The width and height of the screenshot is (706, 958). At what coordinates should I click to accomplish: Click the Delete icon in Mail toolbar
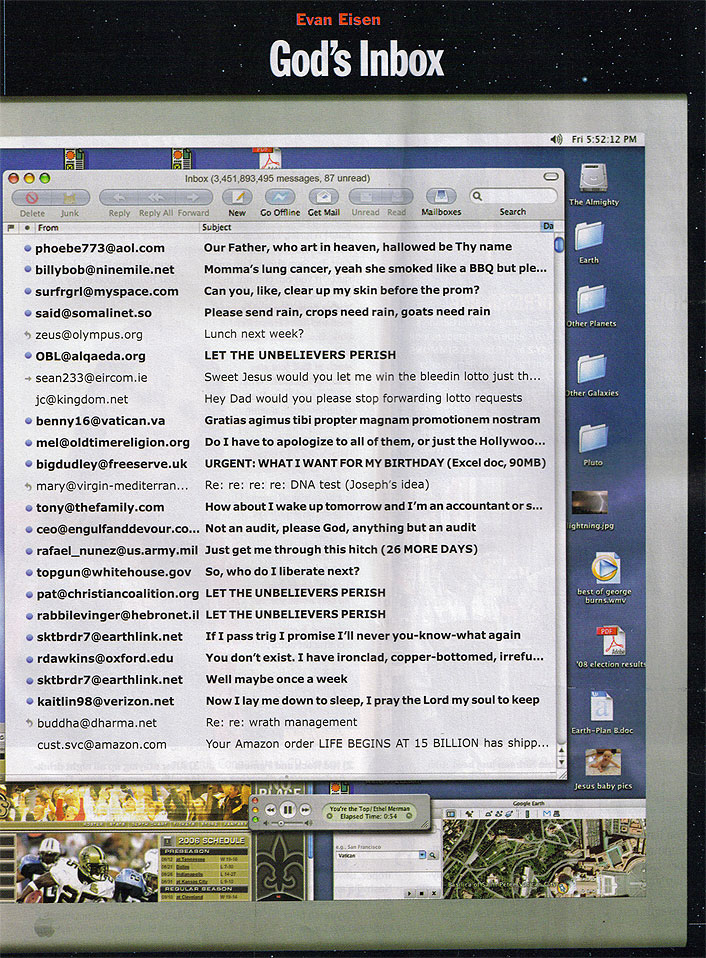point(32,197)
